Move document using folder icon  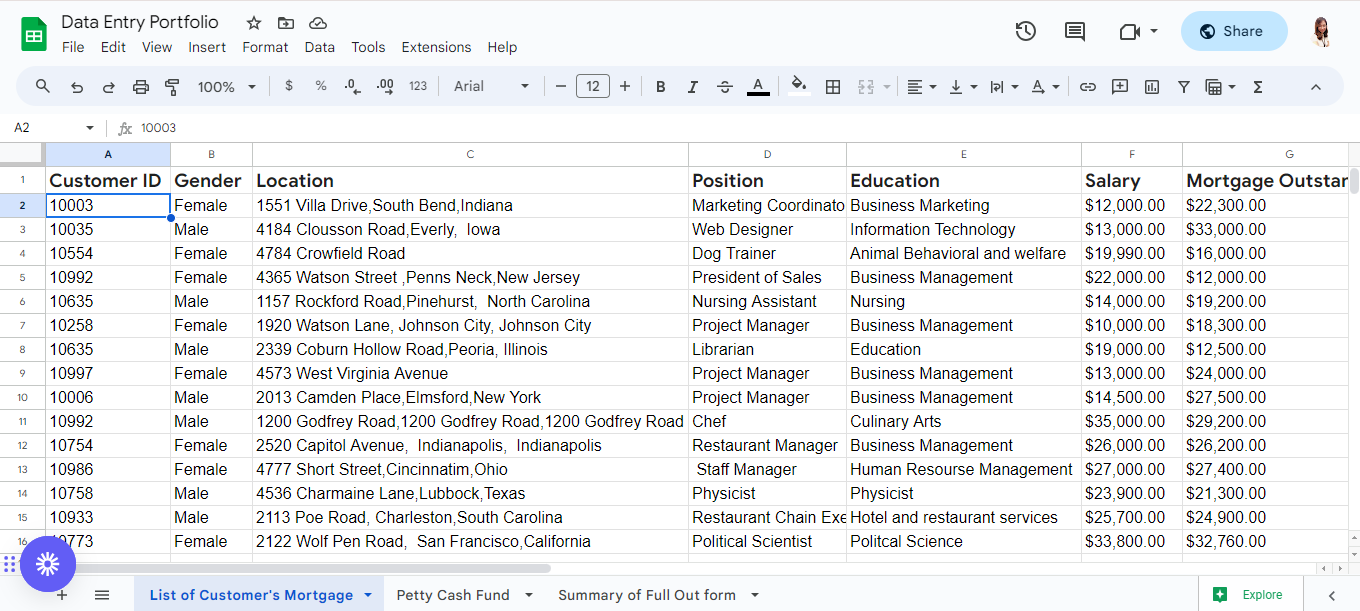286,23
